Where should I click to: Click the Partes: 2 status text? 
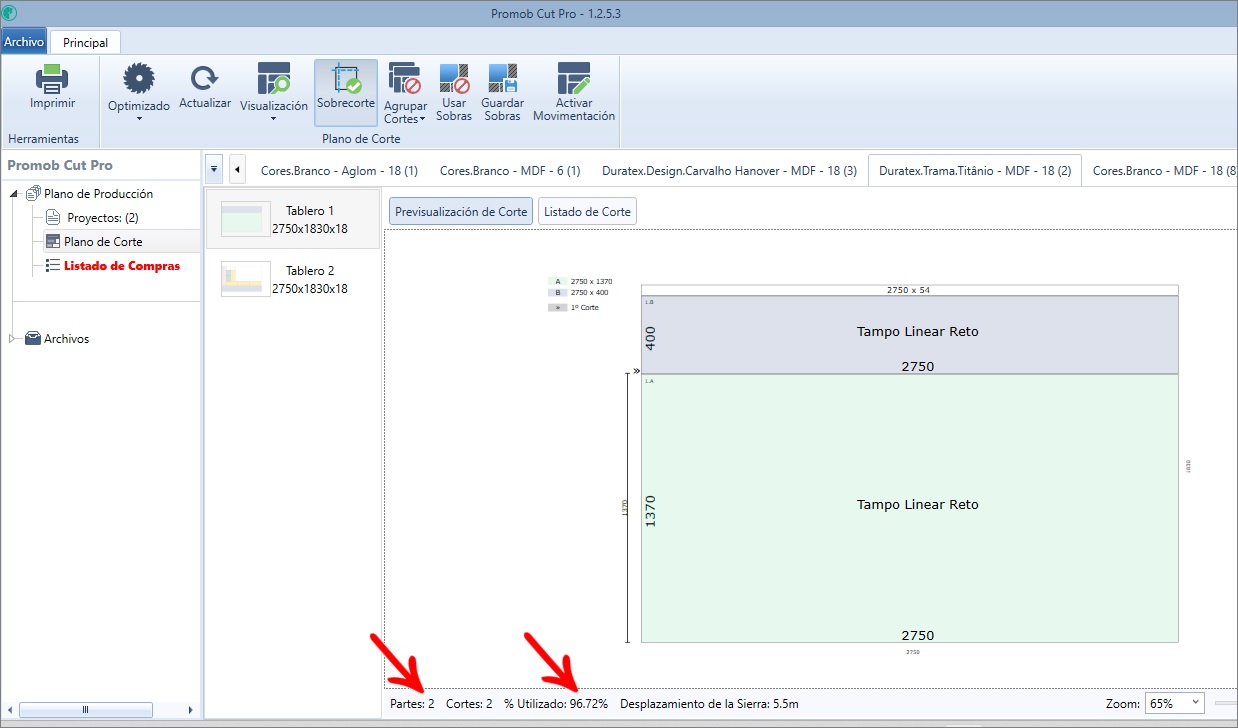pyautogui.click(x=412, y=704)
